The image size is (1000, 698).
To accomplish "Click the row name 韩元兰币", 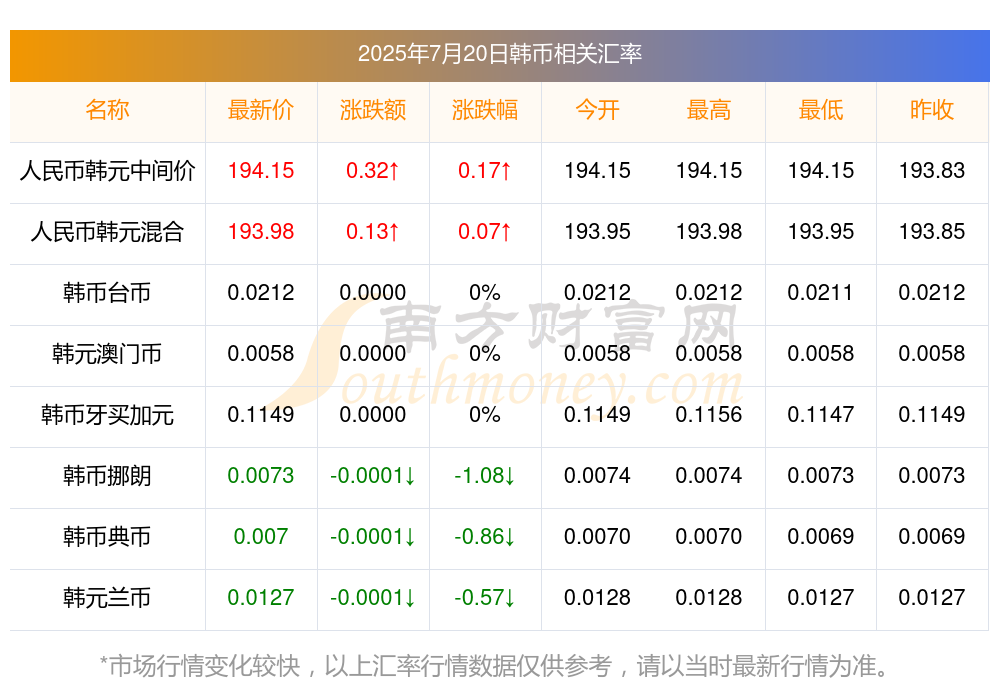I will [107, 598].
